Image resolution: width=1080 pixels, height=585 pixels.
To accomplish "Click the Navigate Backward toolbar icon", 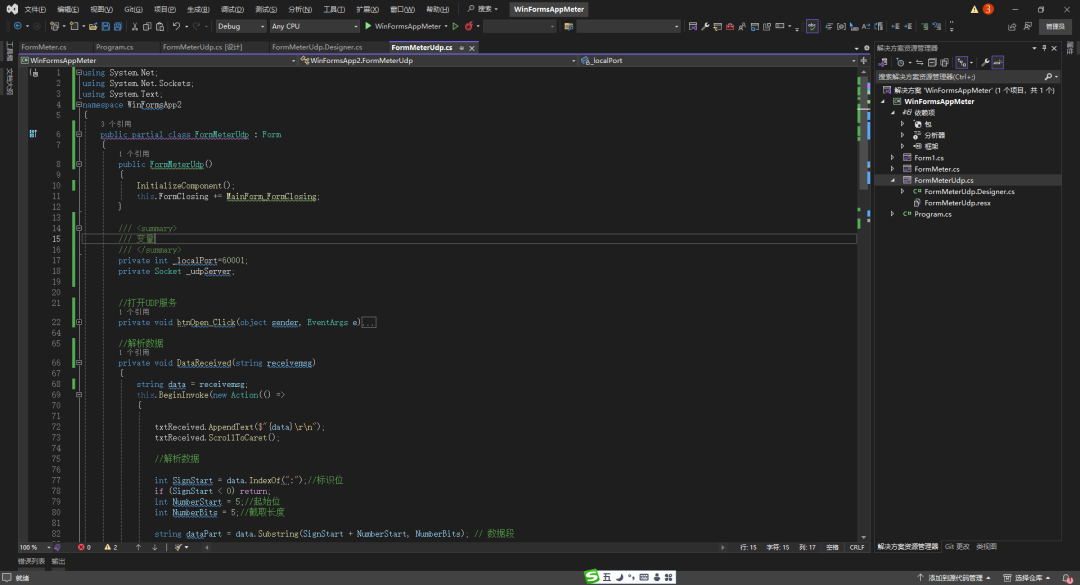I will [x=17, y=26].
